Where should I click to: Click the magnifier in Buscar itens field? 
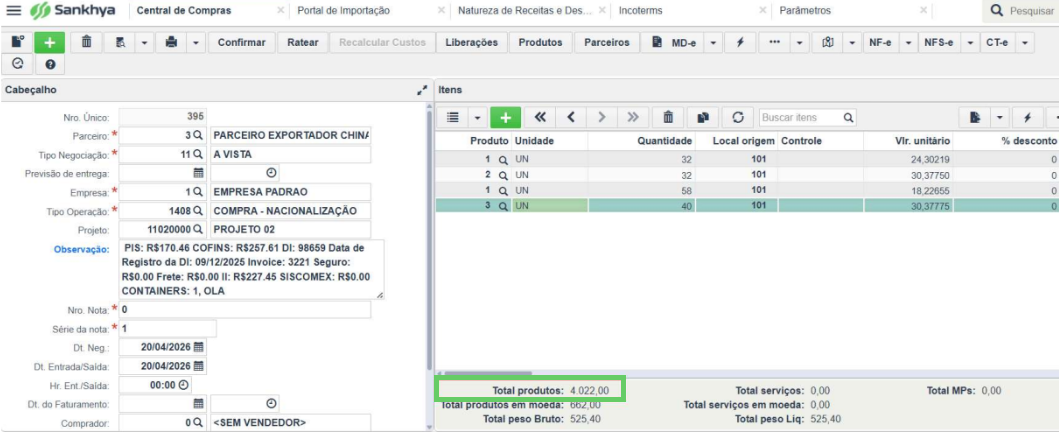(848, 117)
